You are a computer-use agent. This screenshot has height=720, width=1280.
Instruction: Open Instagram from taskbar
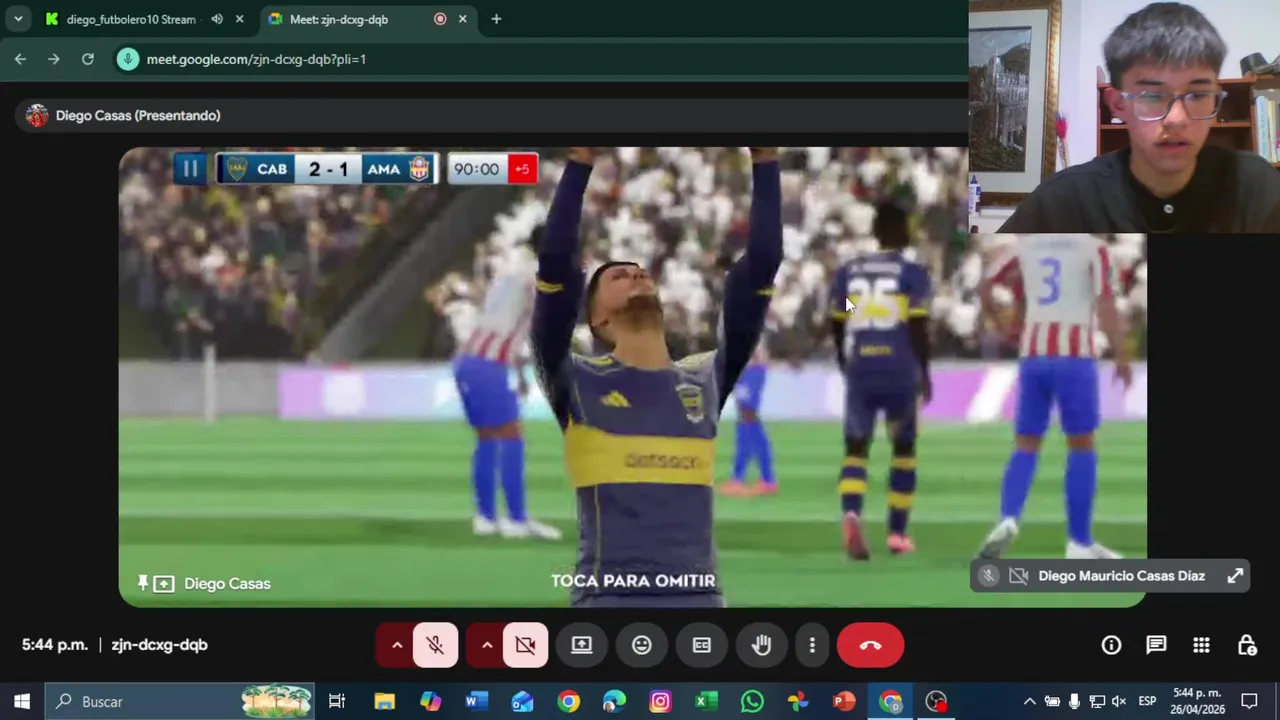(x=660, y=701)
